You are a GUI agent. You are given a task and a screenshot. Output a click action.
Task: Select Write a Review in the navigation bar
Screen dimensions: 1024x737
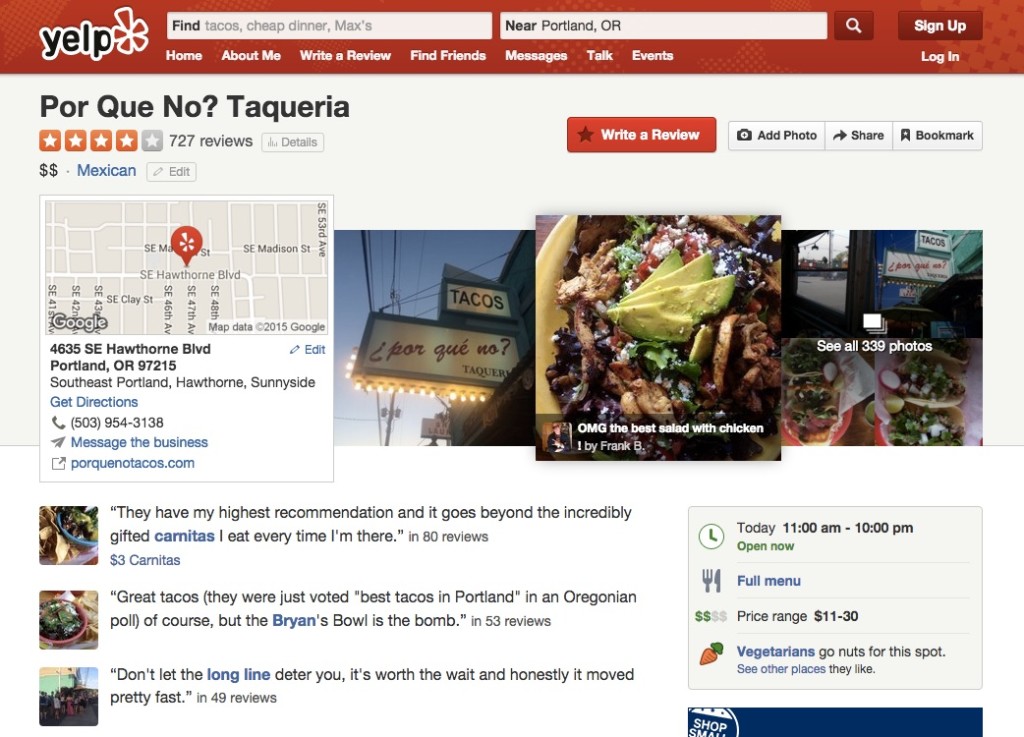click(x=345, y=55)
